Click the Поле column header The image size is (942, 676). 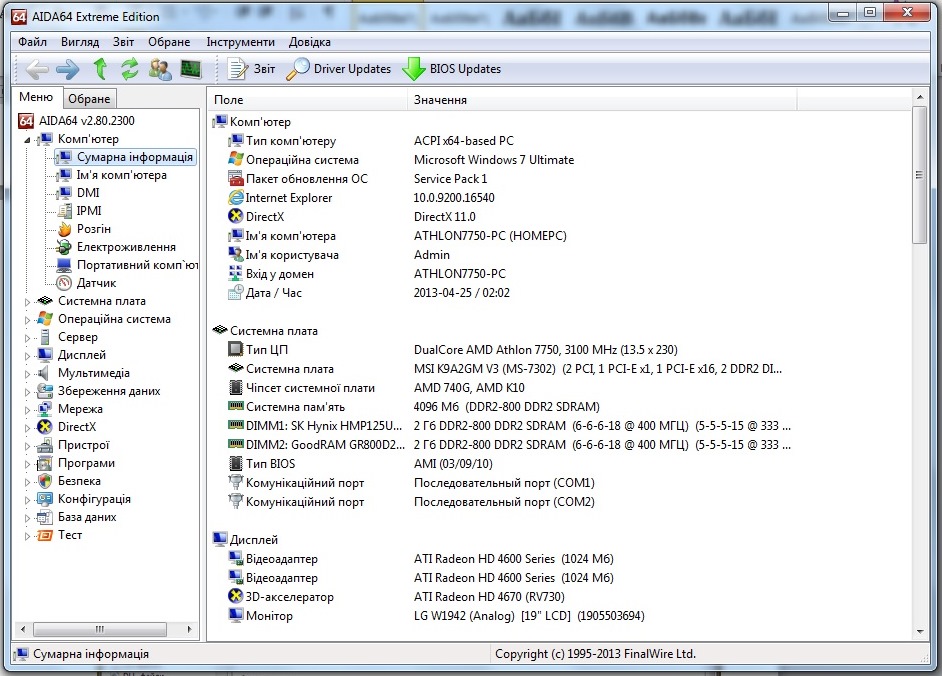[309, 100]
